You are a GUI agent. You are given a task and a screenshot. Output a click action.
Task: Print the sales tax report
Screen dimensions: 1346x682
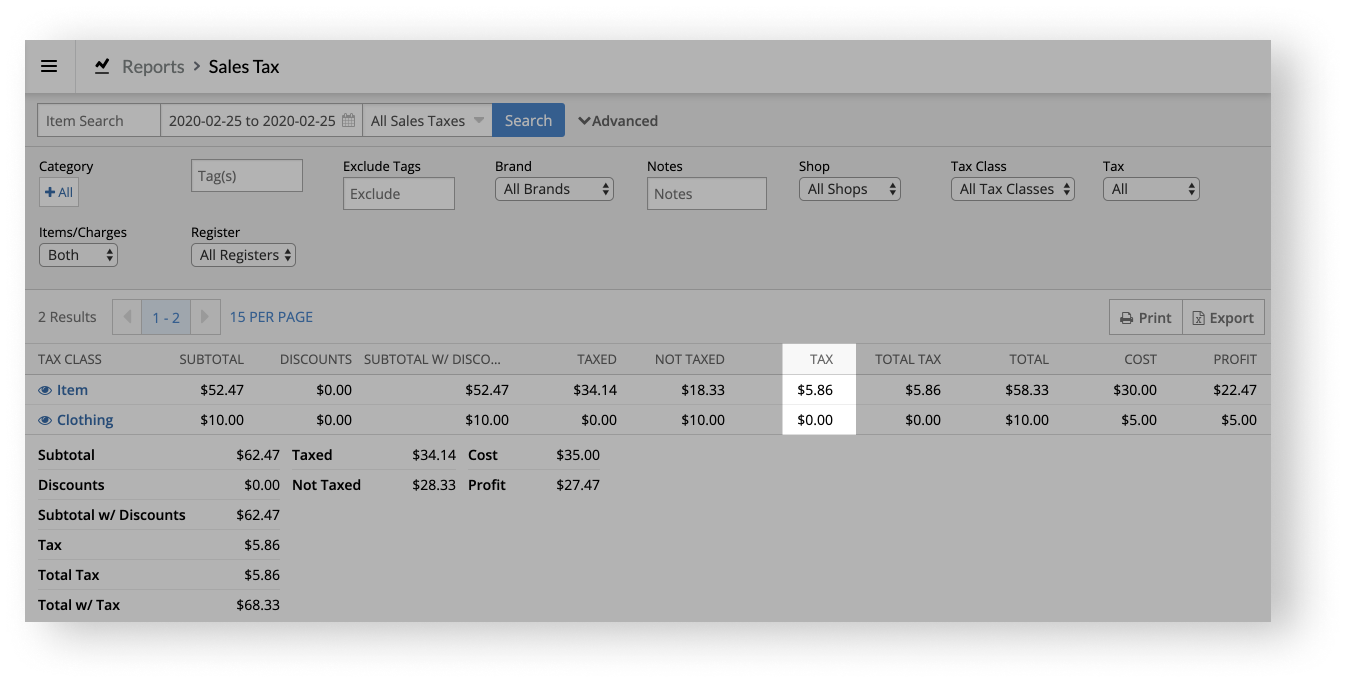pos(1146,317)
